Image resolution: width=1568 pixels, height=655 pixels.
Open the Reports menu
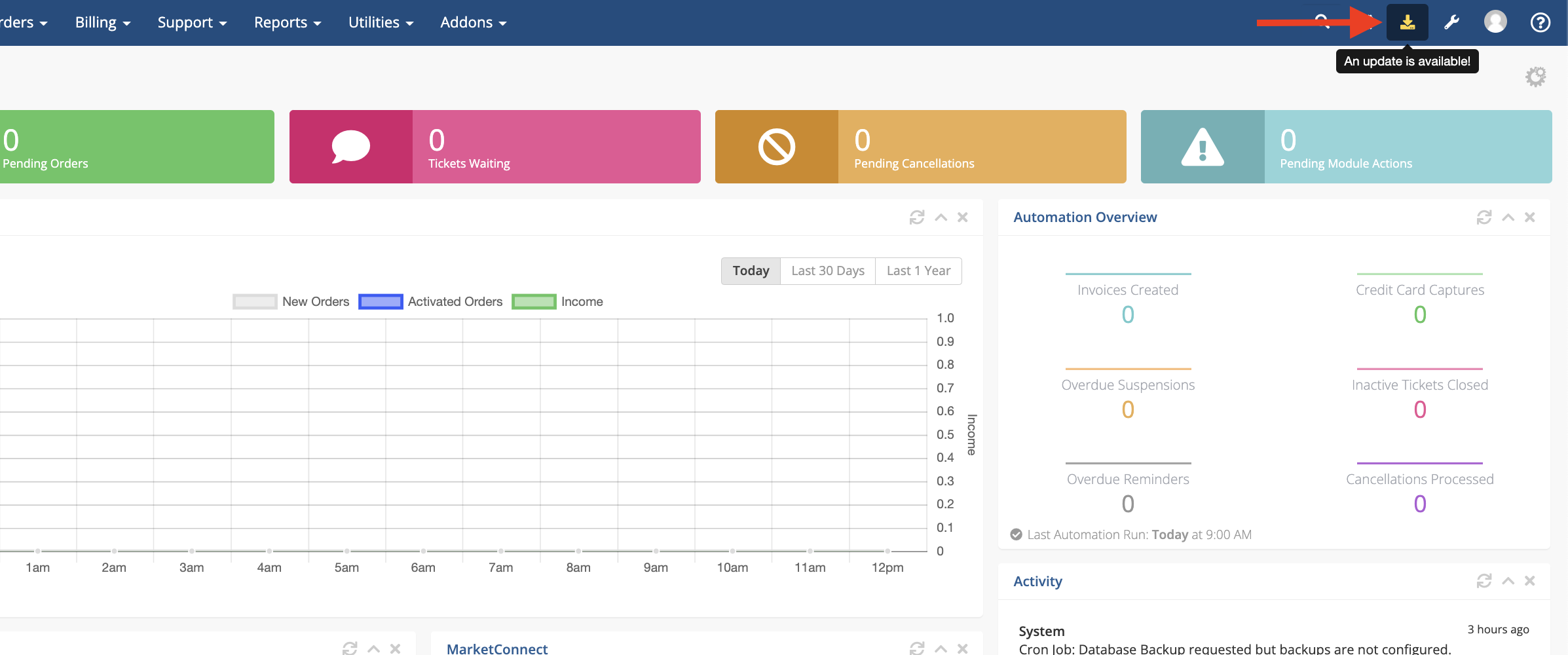(x=288, y=23)
